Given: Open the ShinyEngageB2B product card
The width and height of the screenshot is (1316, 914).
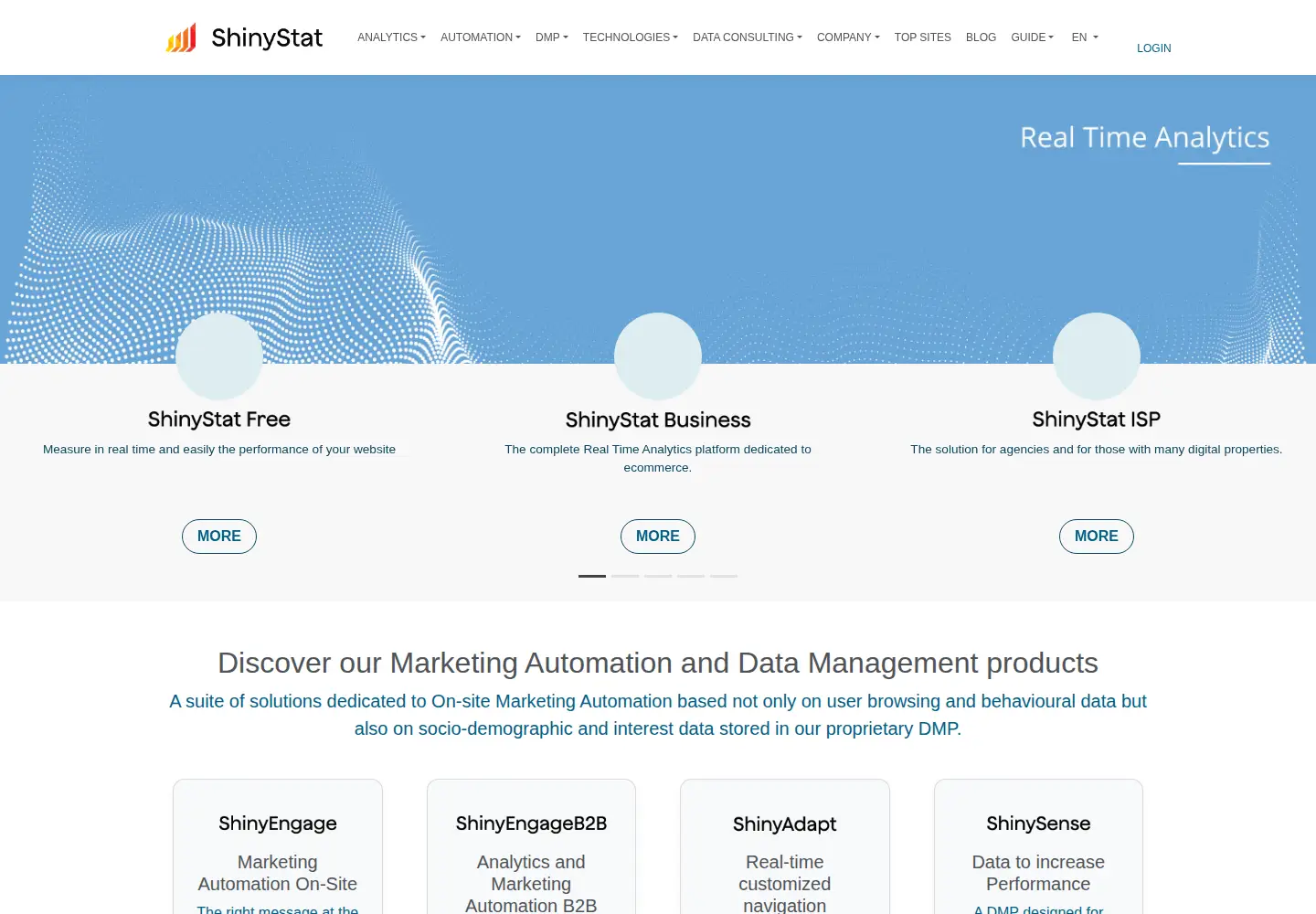Looking at the screenshot, I should pos(531,846).
